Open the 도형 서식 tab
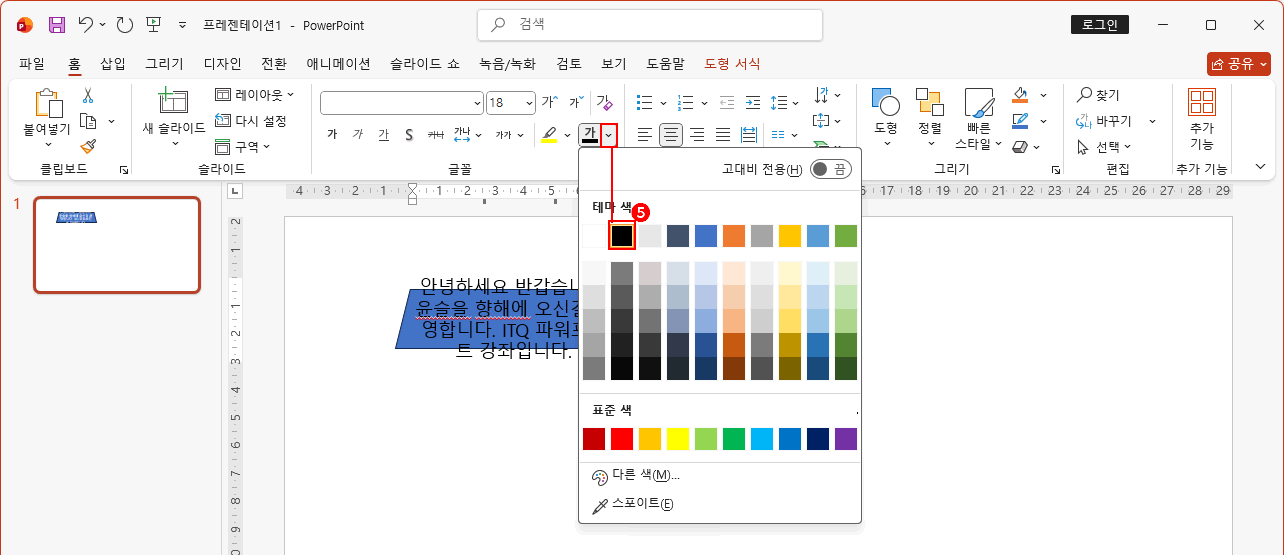The image size is (1284, 555). point(732,64)
